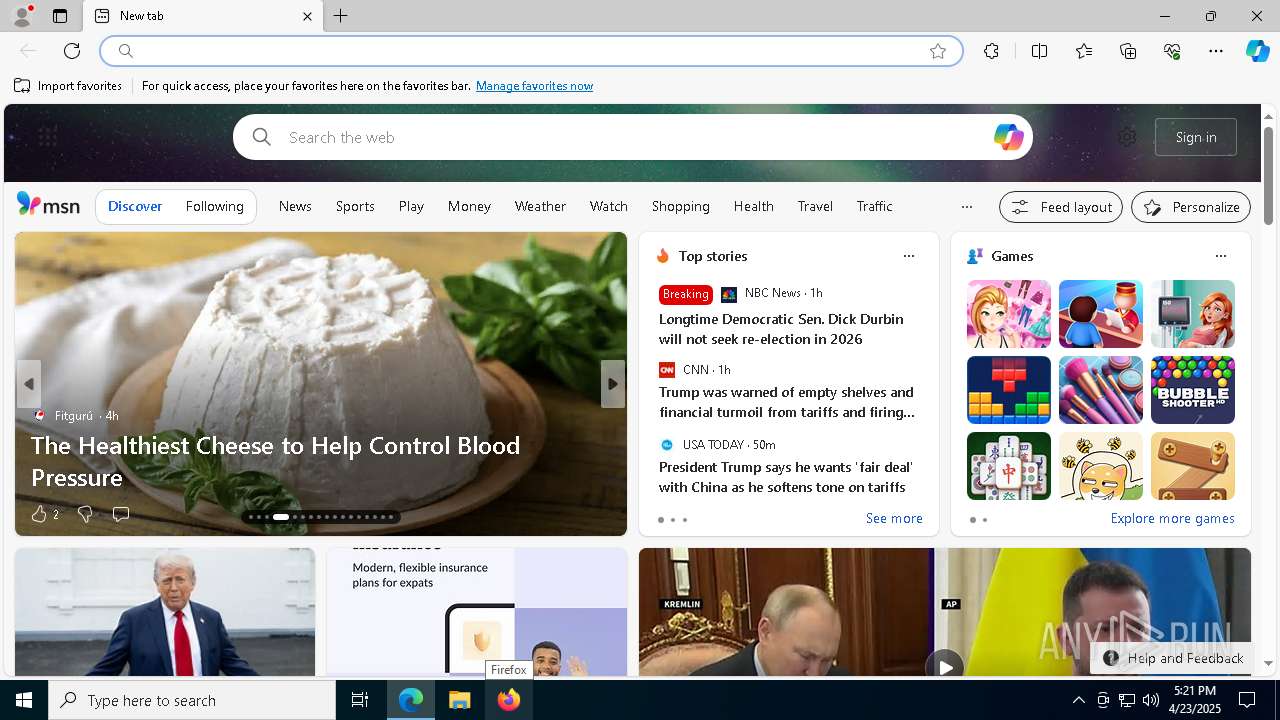The width and height of the screenshot is (1280, 720).
Task: Open the profile avatar icon
Action: (x=21, y=15)
